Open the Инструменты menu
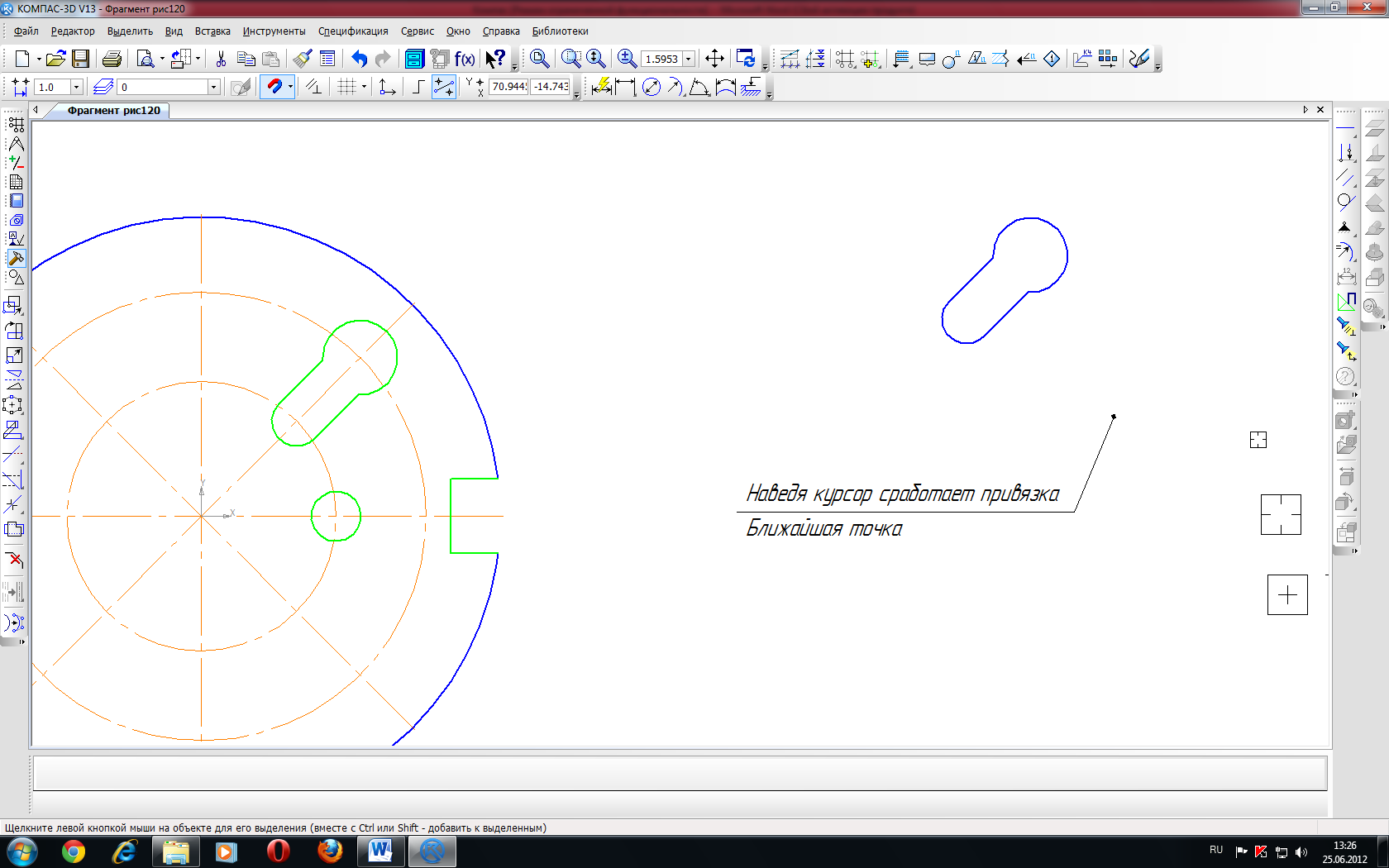 [274, 31]
